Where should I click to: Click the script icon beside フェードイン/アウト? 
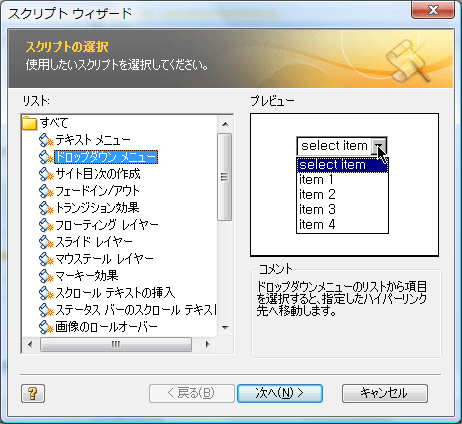coord(46,191)
